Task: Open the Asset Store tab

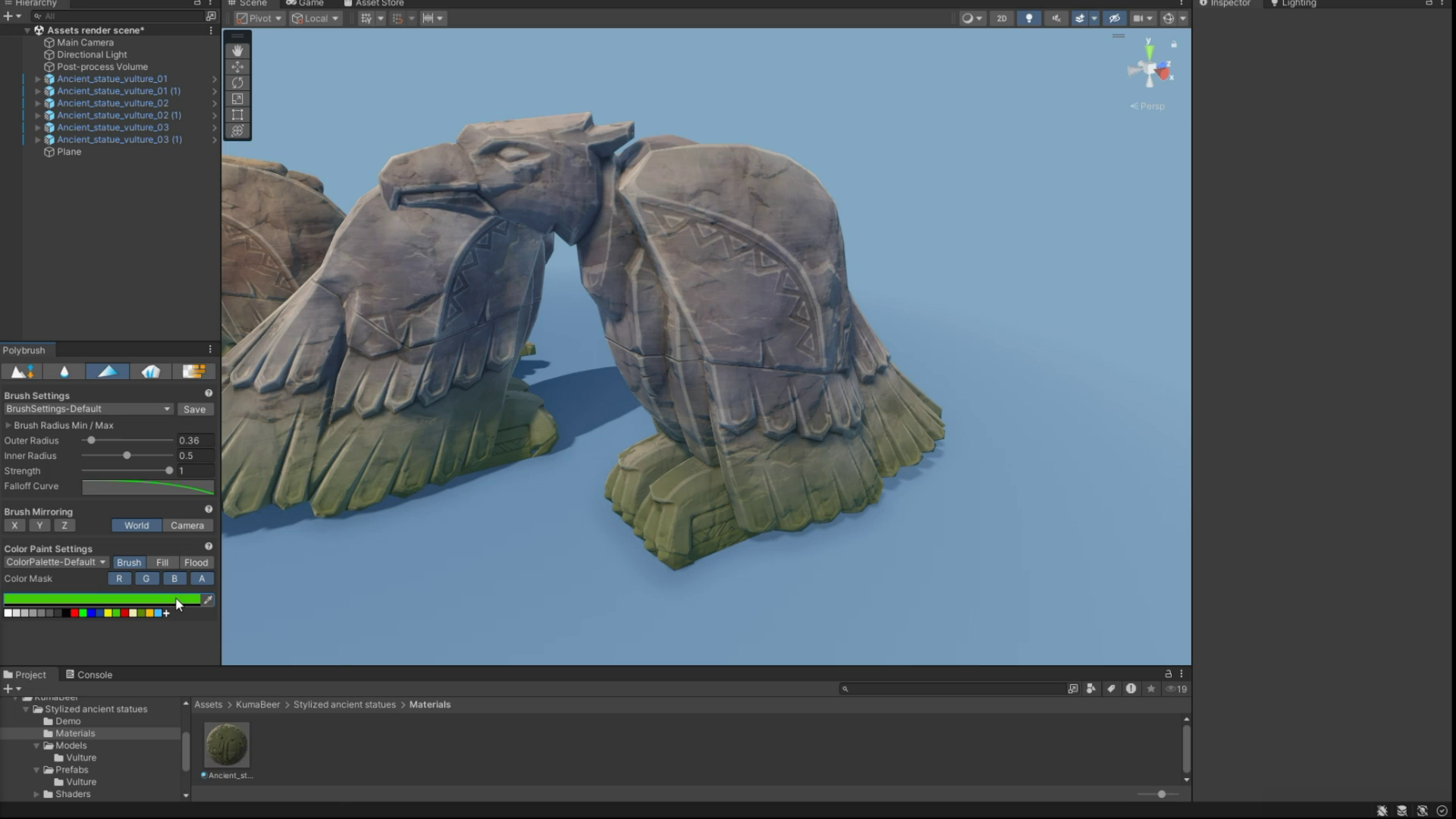Action: pyautogui.click(x=374, y=3)
